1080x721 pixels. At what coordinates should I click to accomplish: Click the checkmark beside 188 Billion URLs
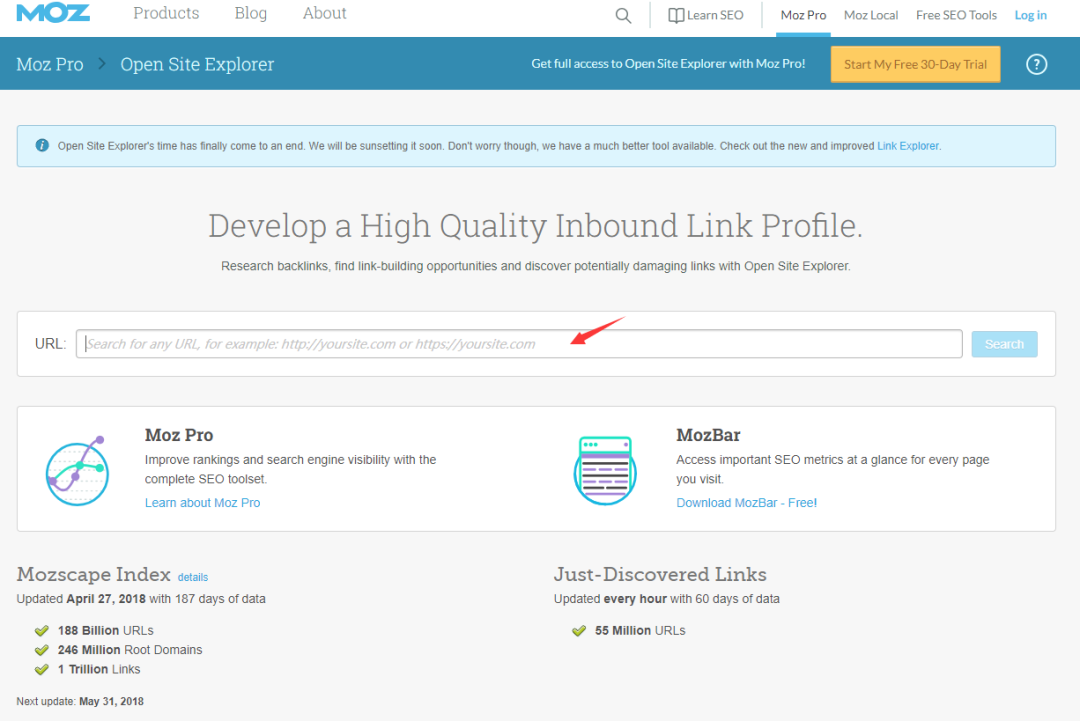point(42,631)
